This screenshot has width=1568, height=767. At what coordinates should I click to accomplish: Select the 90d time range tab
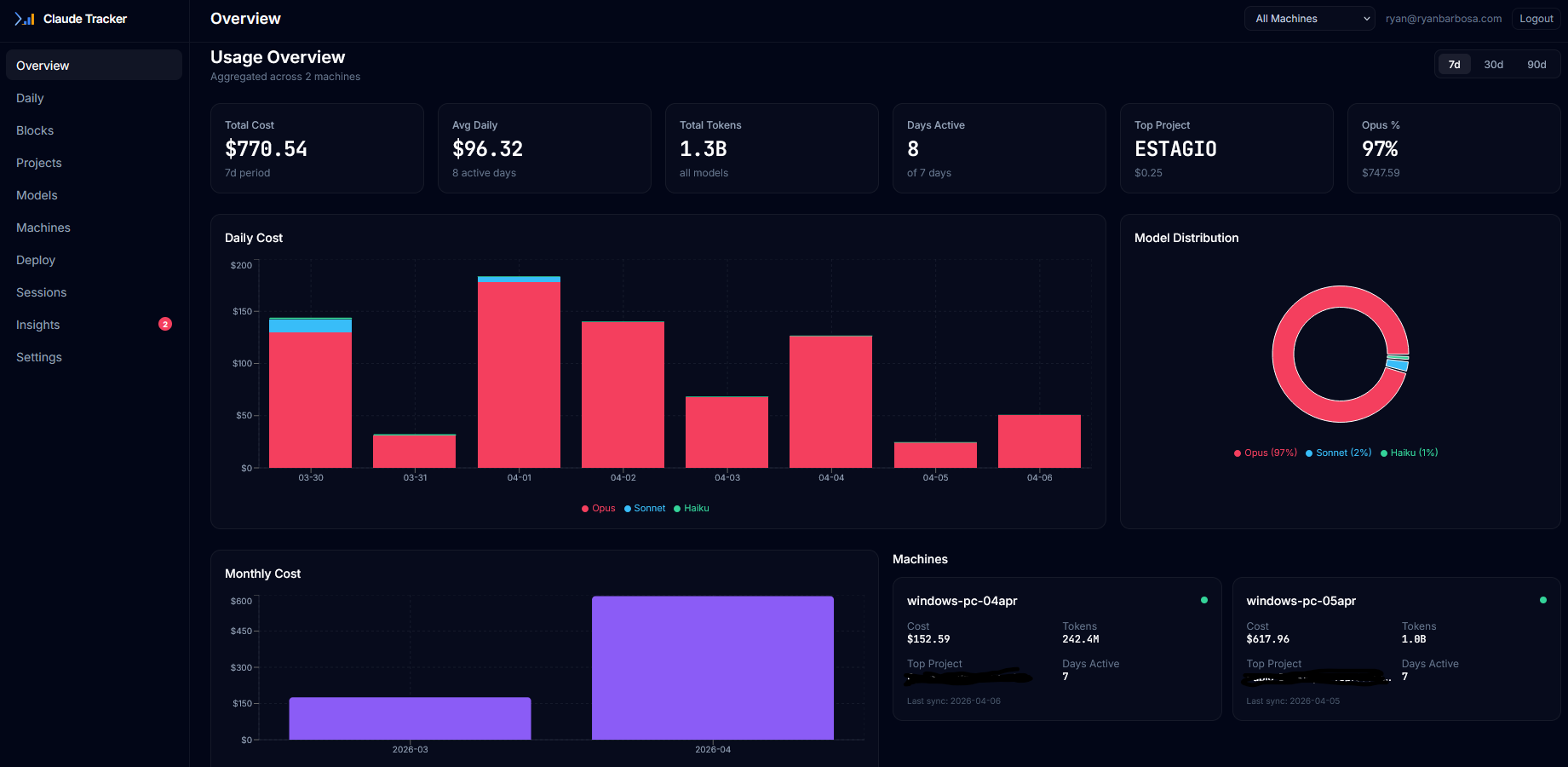click(1536, 64)
